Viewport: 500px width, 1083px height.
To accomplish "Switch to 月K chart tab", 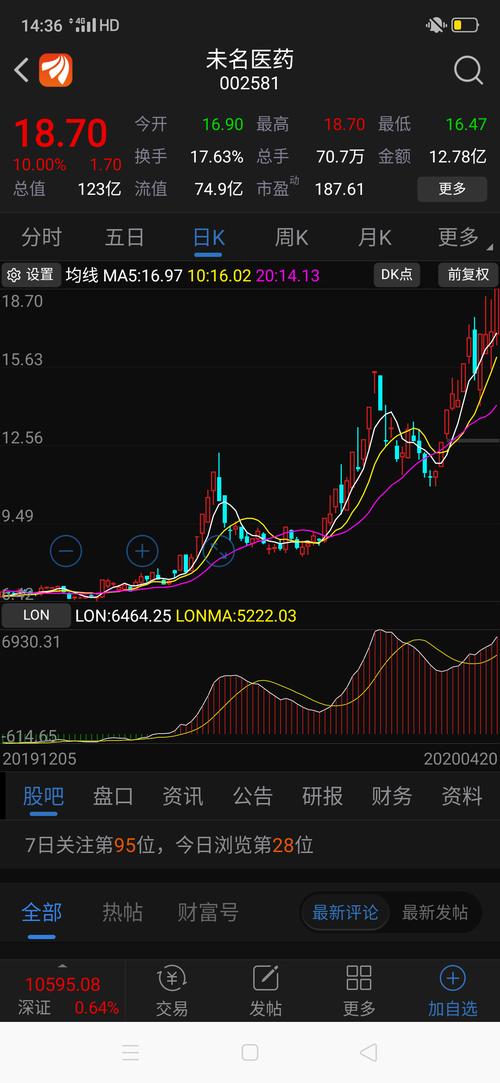I will coord(375,238).
